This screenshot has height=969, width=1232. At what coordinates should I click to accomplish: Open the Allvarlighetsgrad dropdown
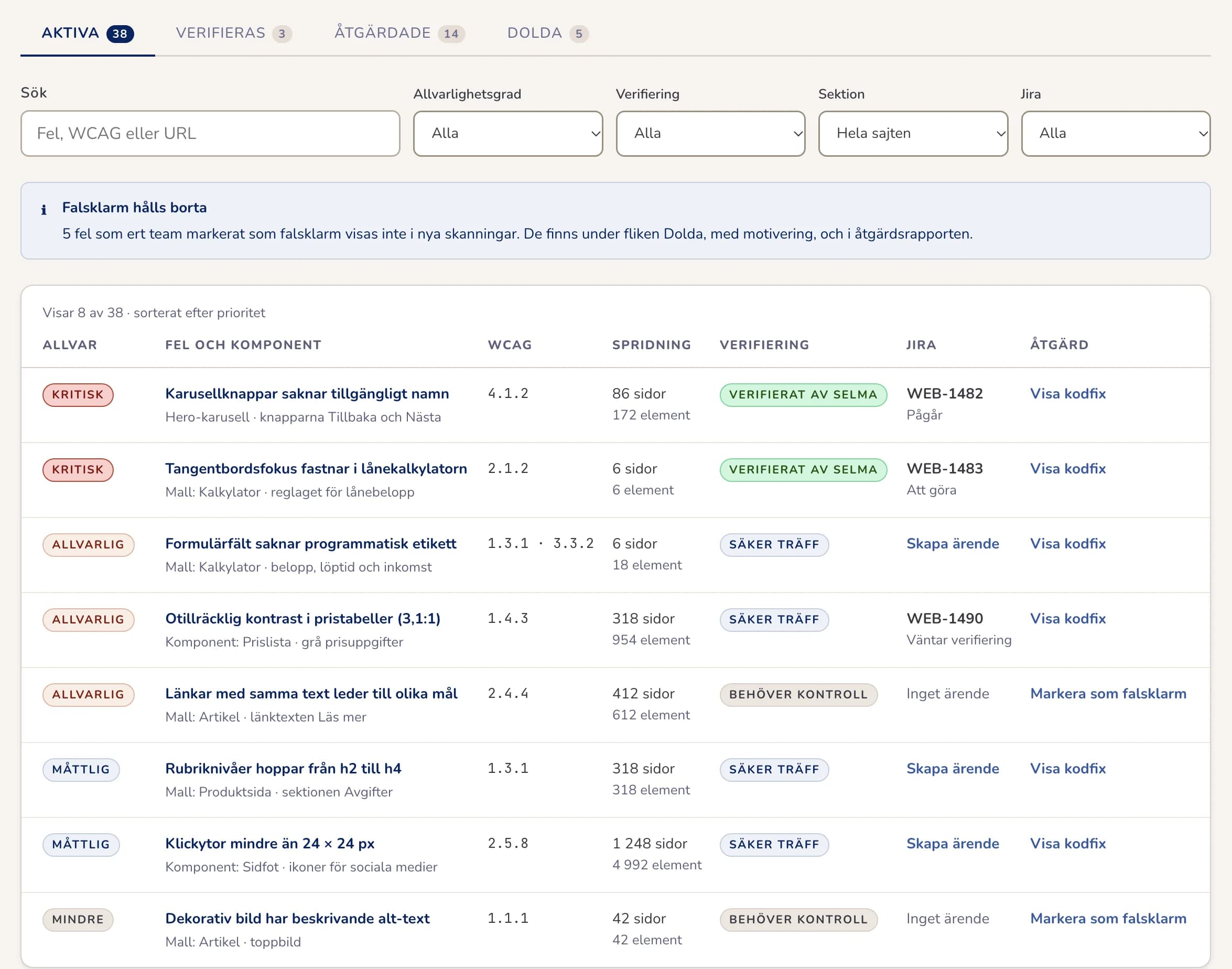pos(507,133)
